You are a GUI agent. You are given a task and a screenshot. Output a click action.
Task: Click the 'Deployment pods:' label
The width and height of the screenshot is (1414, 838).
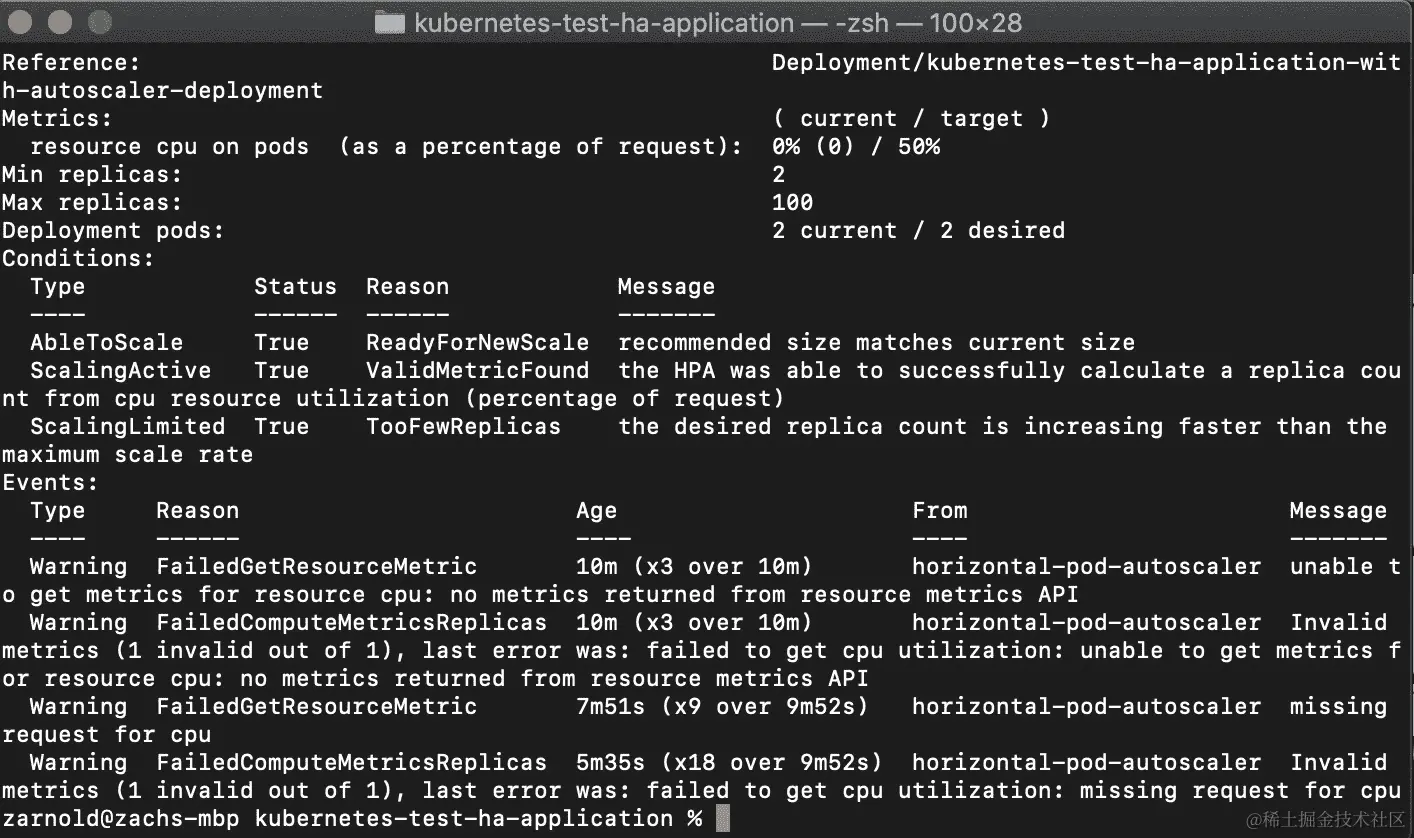(x=114, y=231)
